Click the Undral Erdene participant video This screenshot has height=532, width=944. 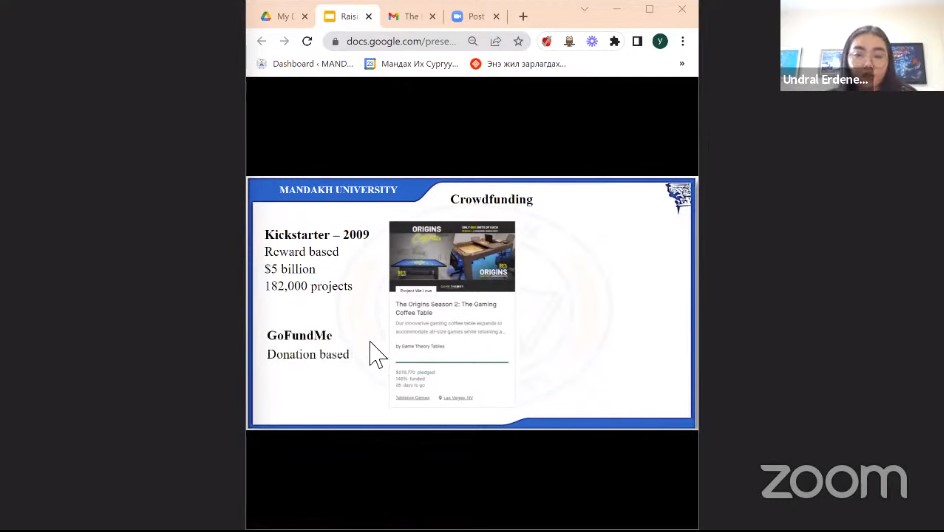(862, 45)
